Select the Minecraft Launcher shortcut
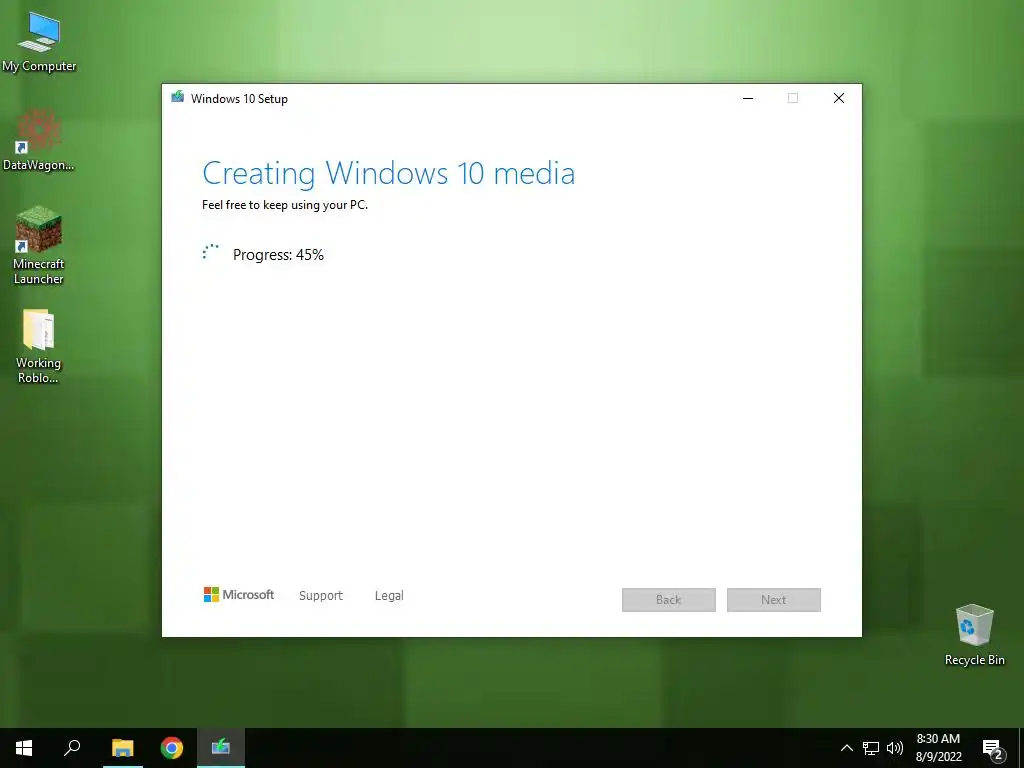 click(39, 245)
